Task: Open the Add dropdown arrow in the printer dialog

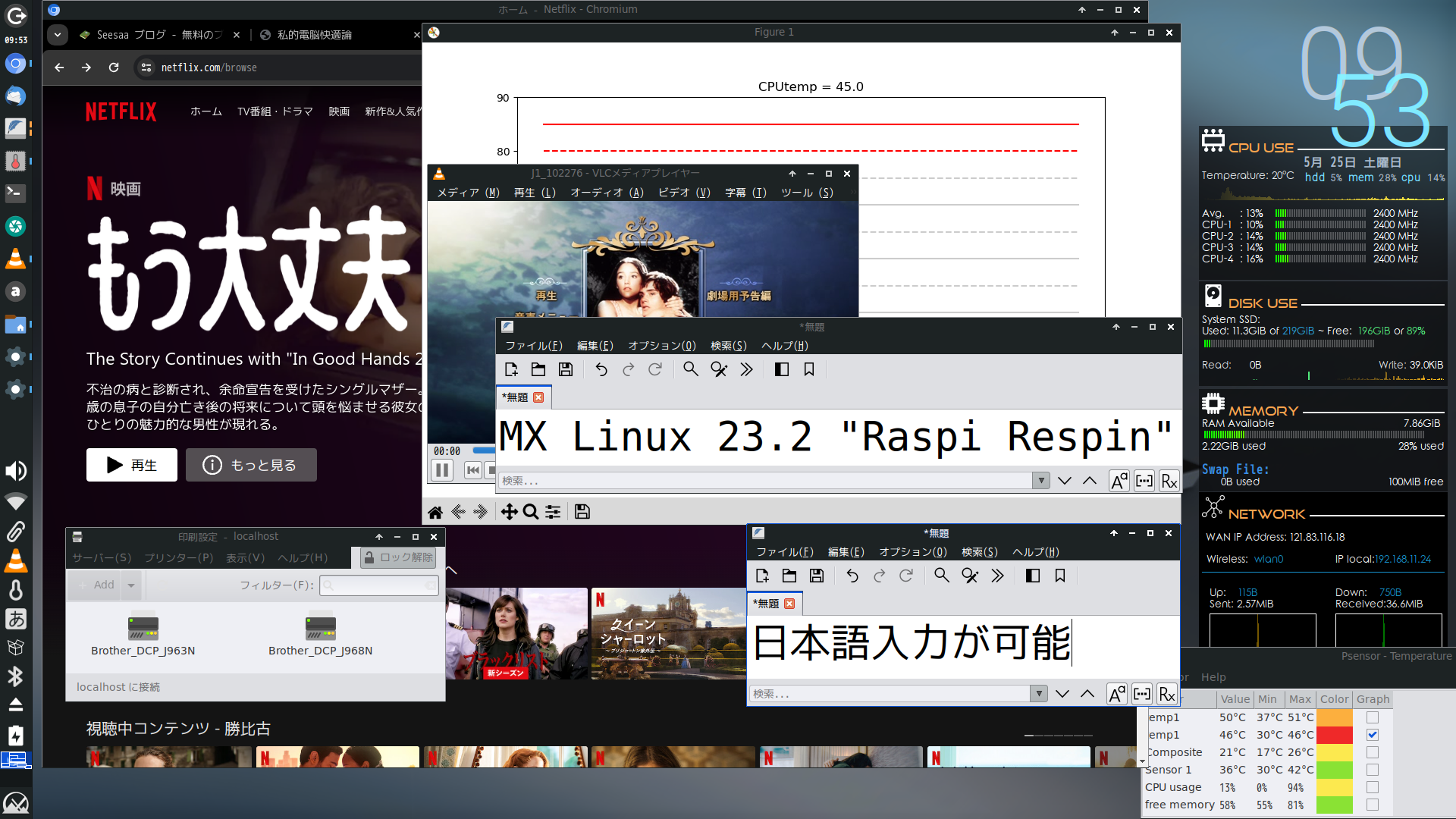Action: pyautogui.click(x=131, y=585)
